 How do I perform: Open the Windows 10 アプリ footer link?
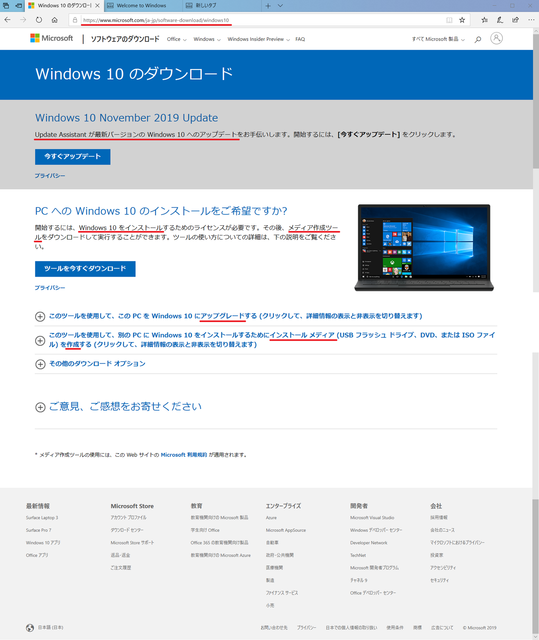click(x=43, y=543)
